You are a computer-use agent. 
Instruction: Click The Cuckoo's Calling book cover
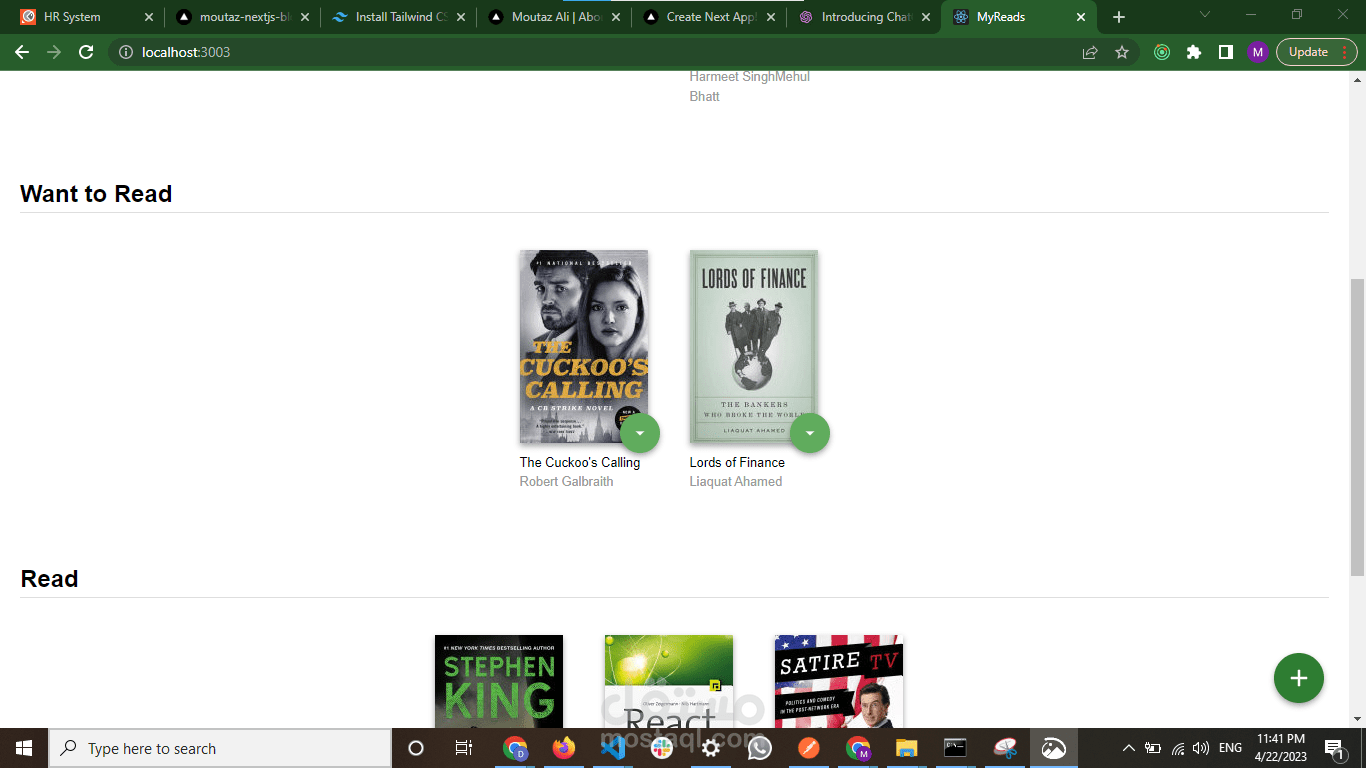click(x=584, y=346)
